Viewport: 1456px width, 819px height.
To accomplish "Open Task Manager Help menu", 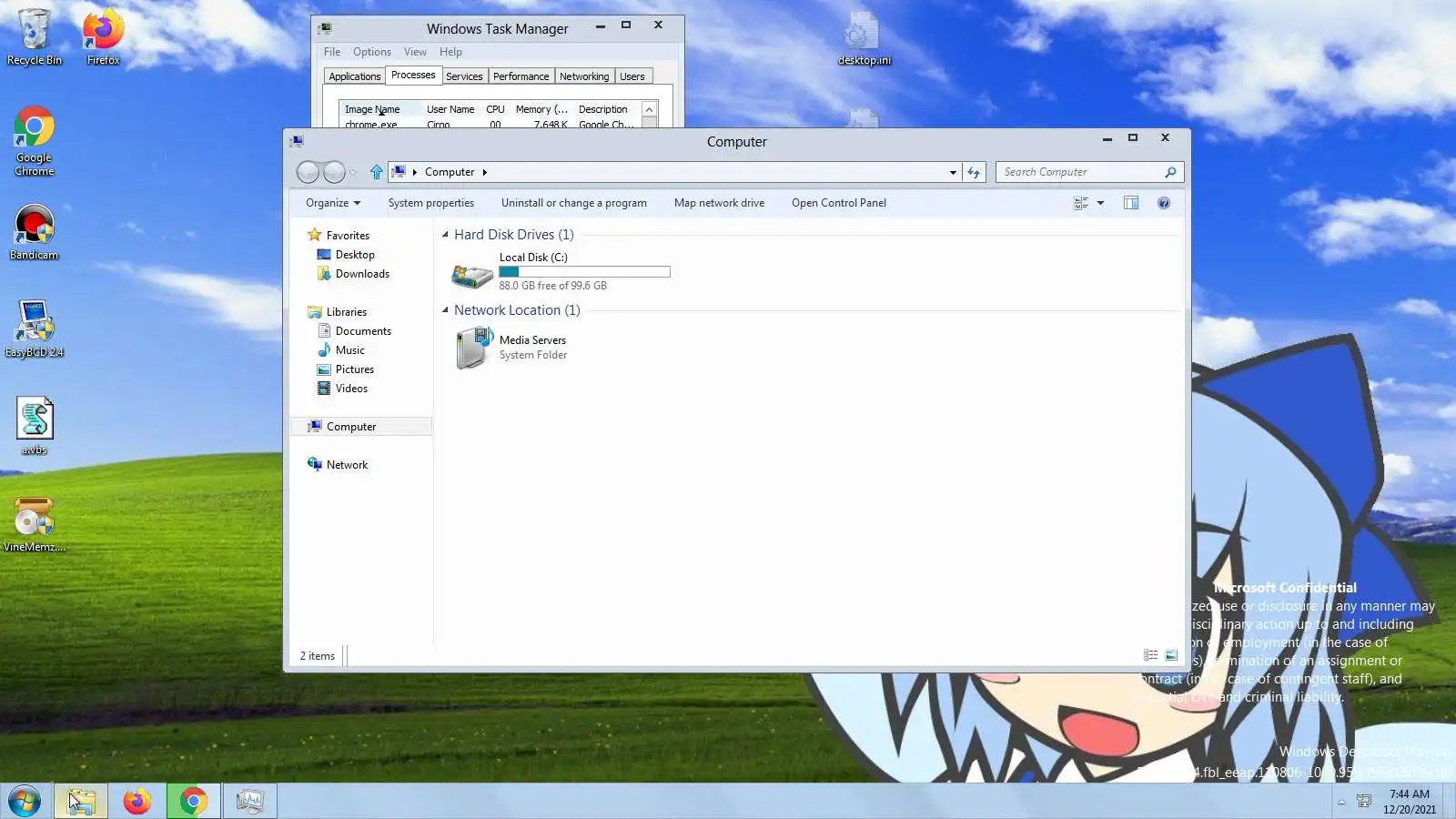I will (x=450, y=52).
